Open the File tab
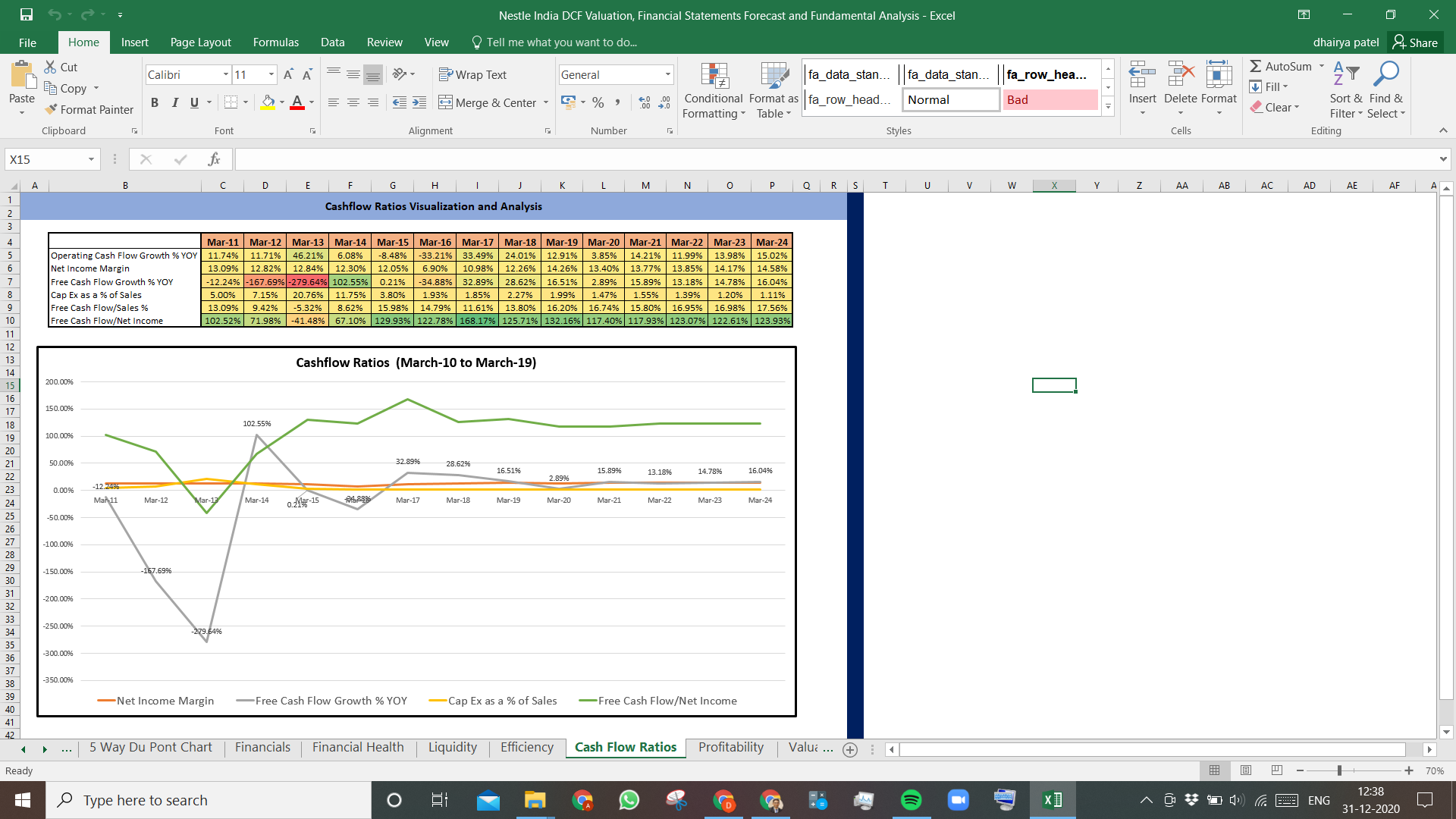Image resolution: width=1456 pixels, height=819 pixels. point(27,42)
